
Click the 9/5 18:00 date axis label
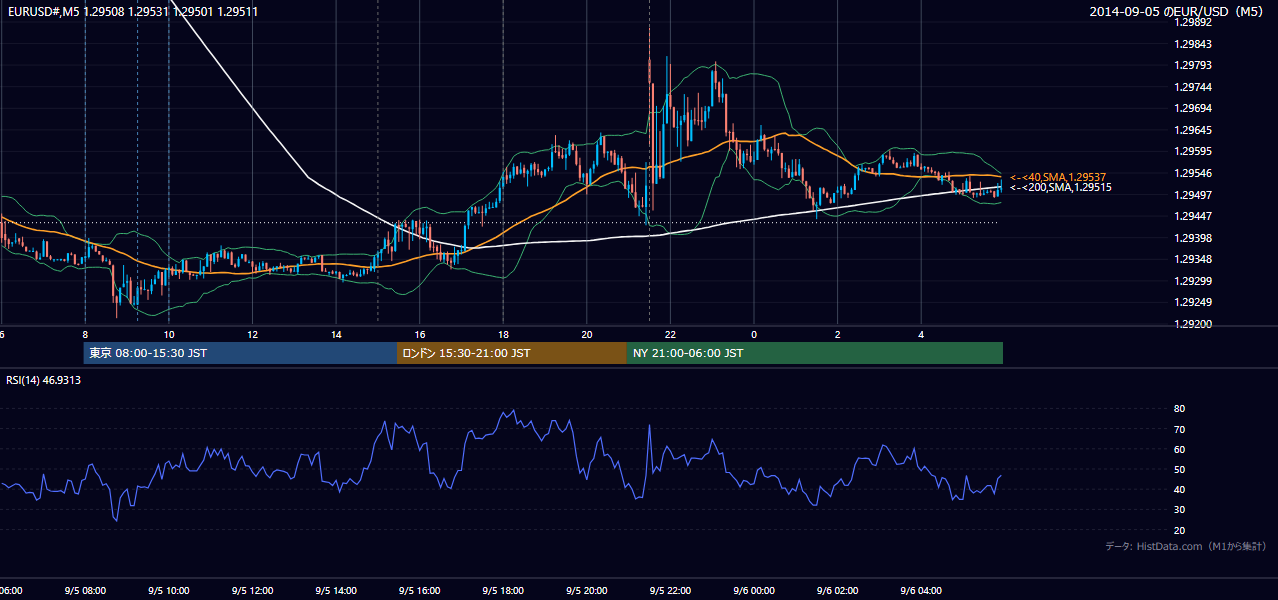503,590
